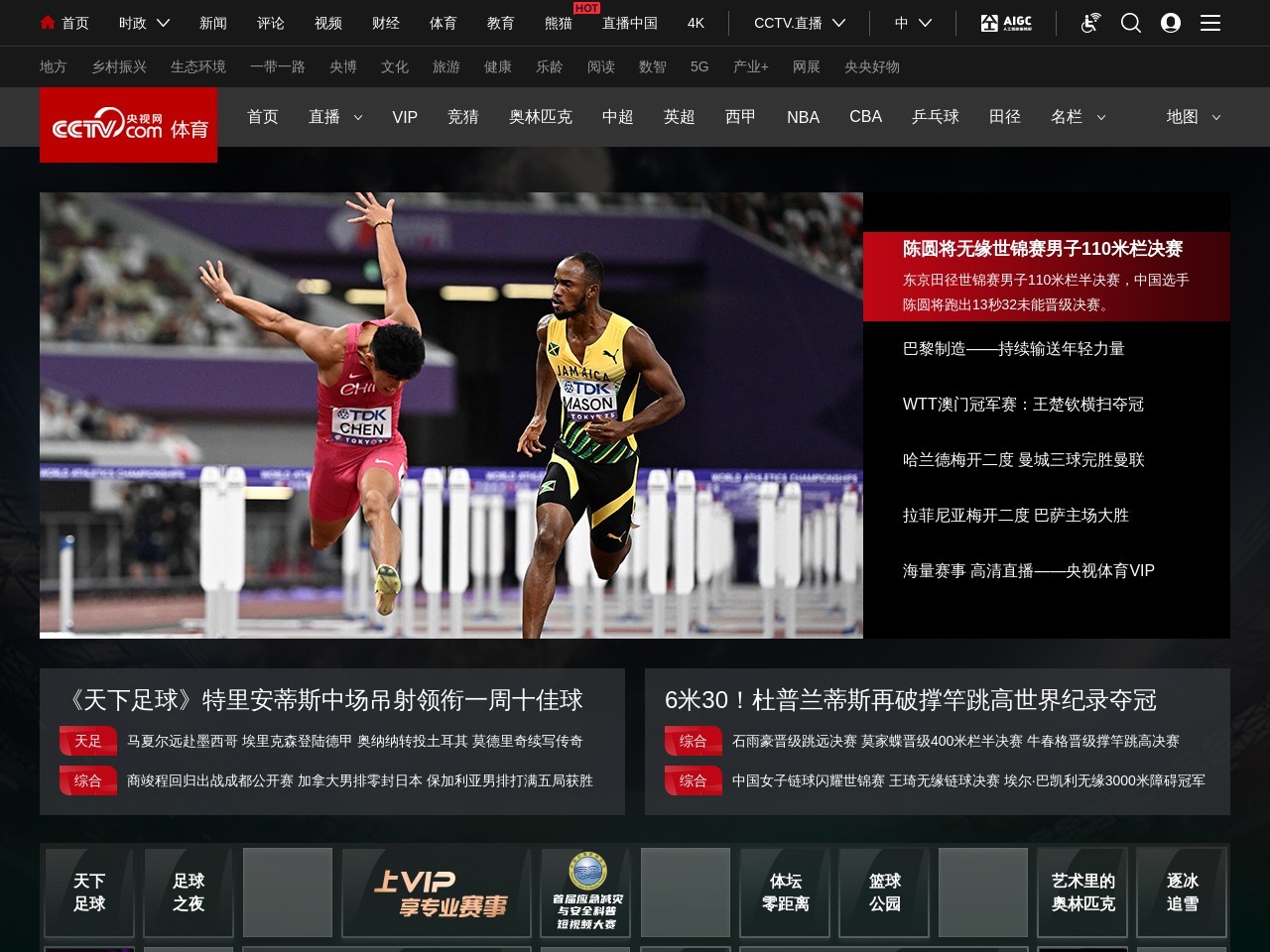This screenshot has width=1270, height=952.
Task: Open the 熊猫 HOT channel icon
Action: coord(556,23)
